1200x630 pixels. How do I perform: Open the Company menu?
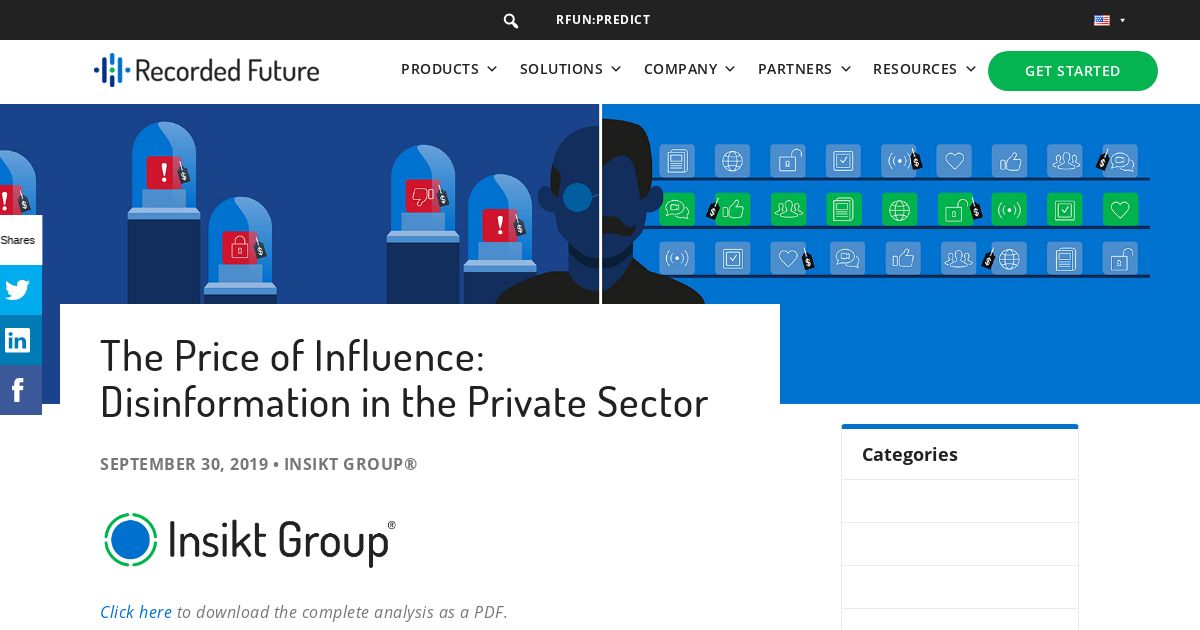click(690, 69)
